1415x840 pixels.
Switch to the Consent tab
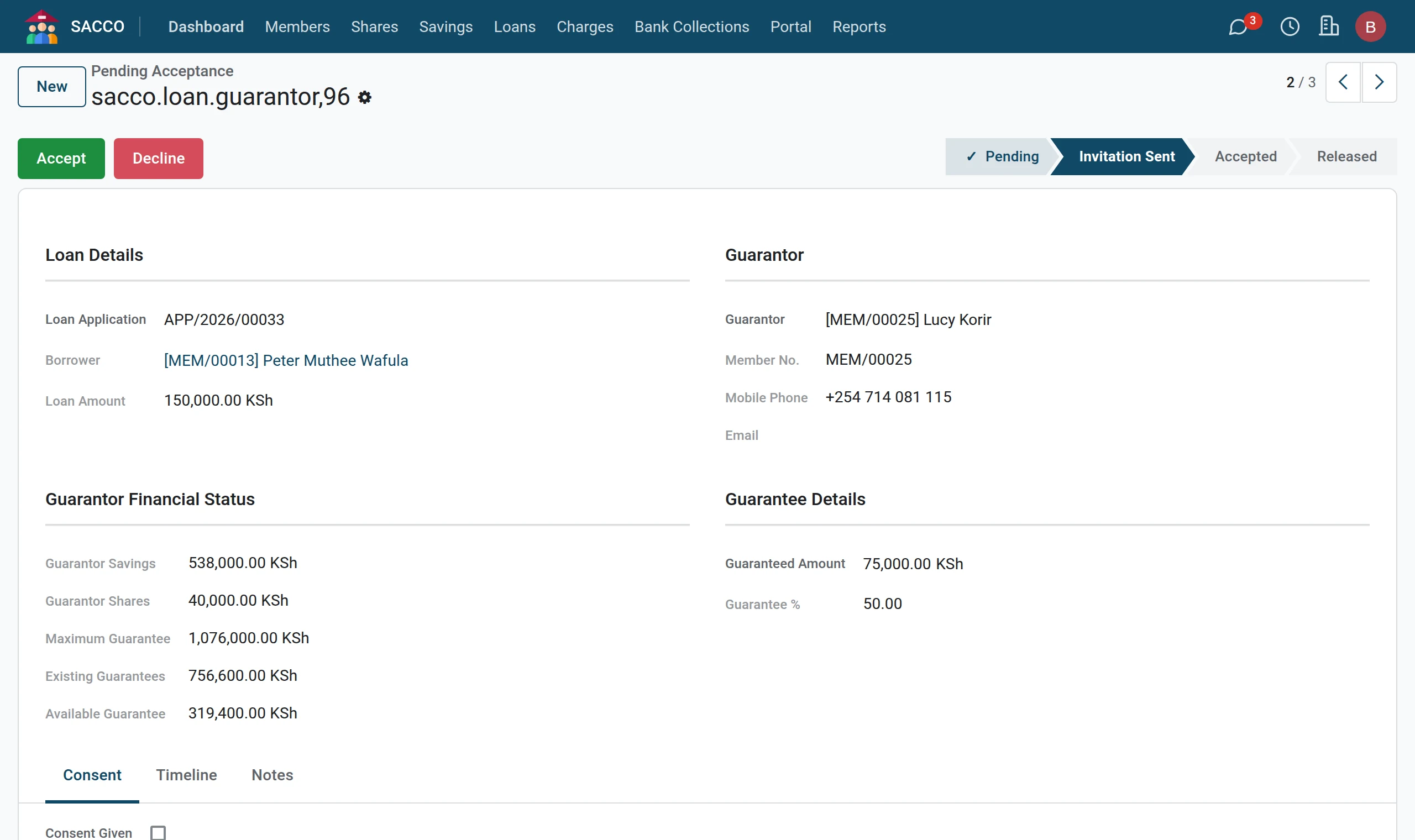tap(92, 775)
